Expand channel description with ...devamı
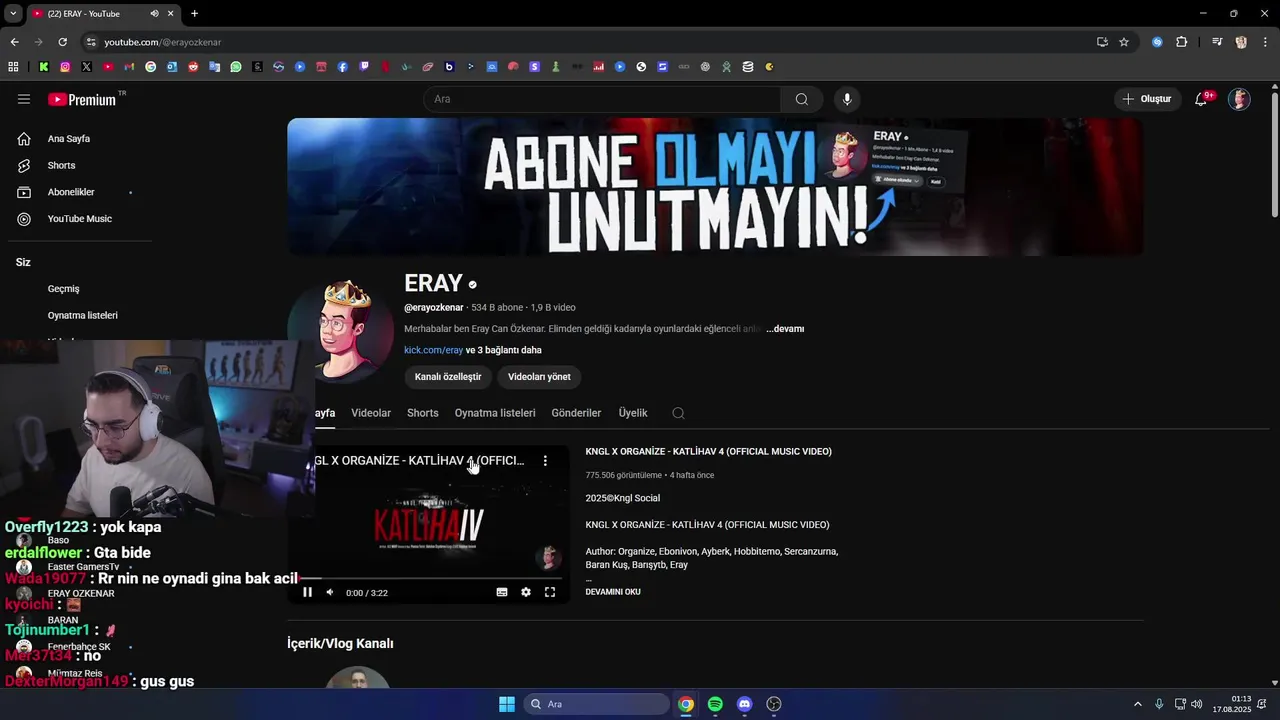The height and width of the screenshot is (720, 1280). (x=785, y=329)
